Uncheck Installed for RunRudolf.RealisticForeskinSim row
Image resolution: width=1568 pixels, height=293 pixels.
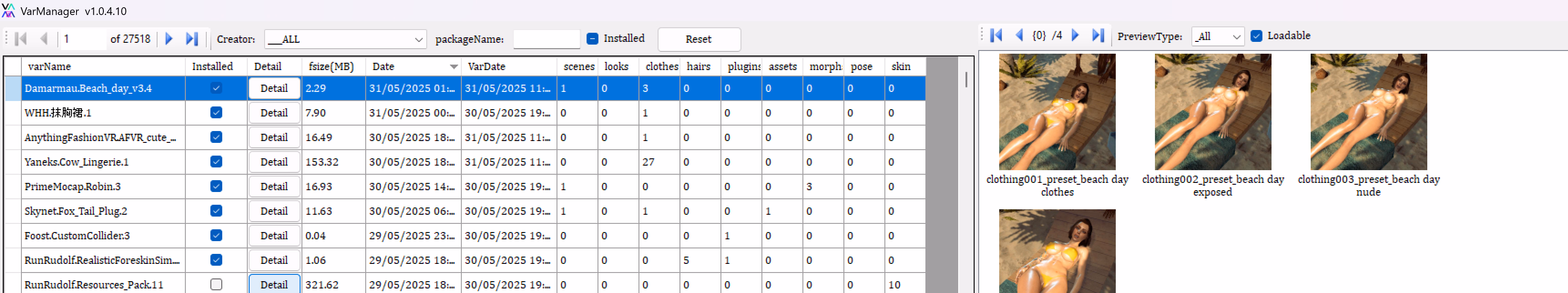pyautogui.click(x=216, y=260)
